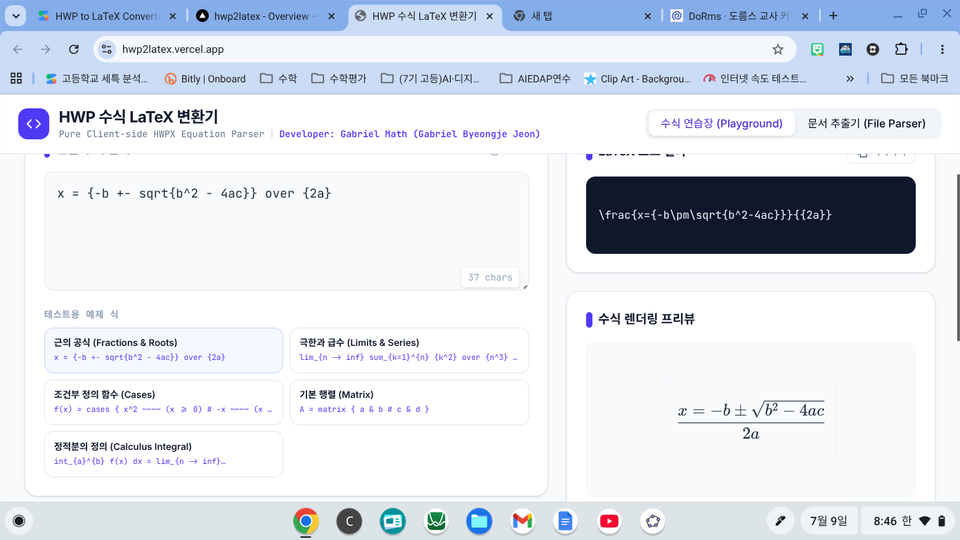
Task: Open Chrome from the shelf
Action: [x=306, y=521]
